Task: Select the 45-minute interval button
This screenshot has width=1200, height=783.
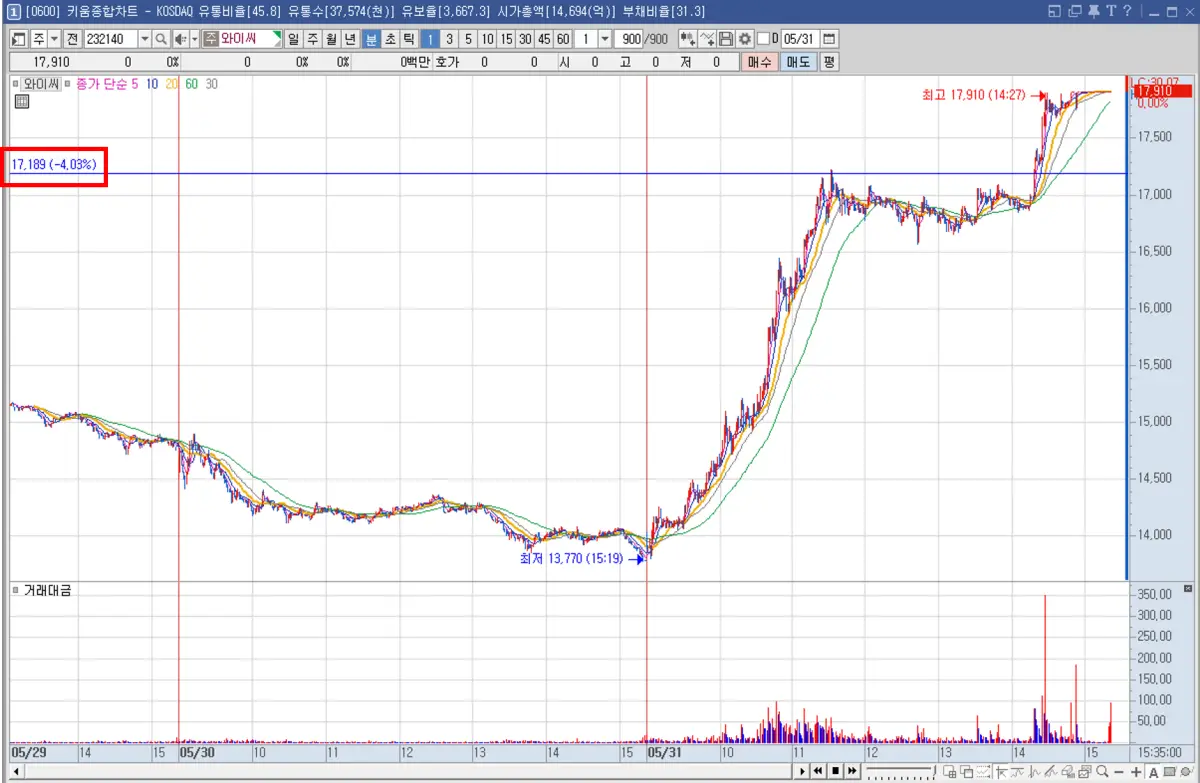Action: click(543, 39)
